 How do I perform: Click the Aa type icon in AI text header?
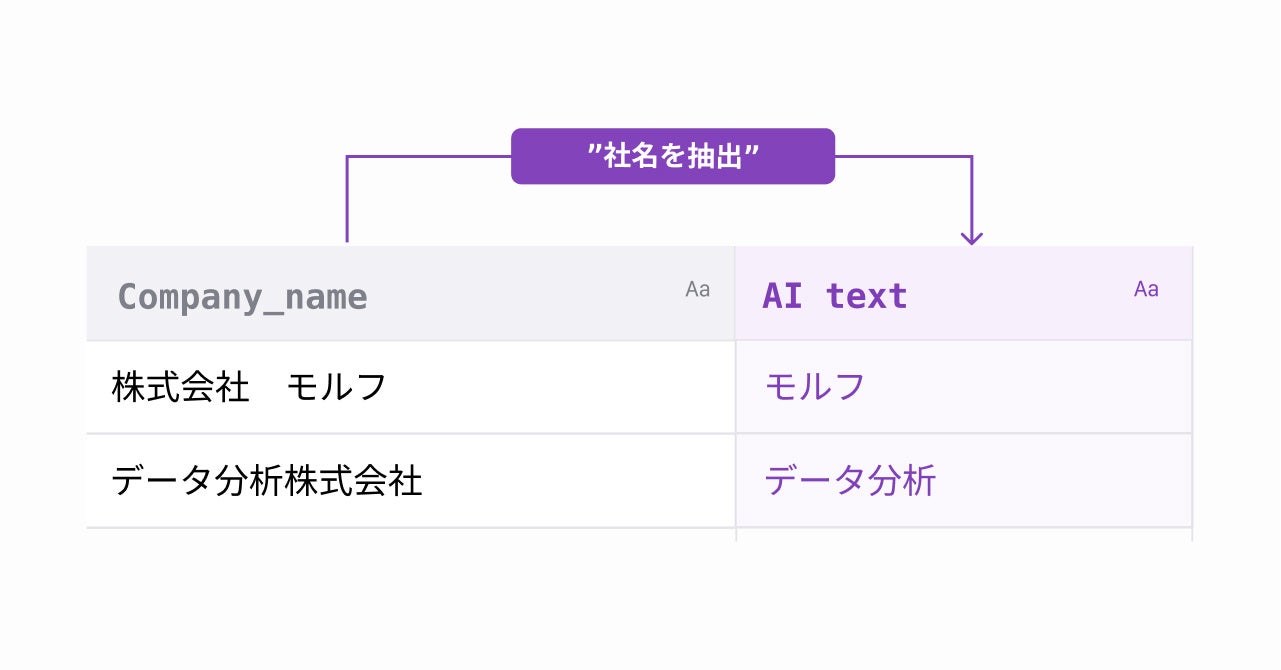(x=1146, y=290)
